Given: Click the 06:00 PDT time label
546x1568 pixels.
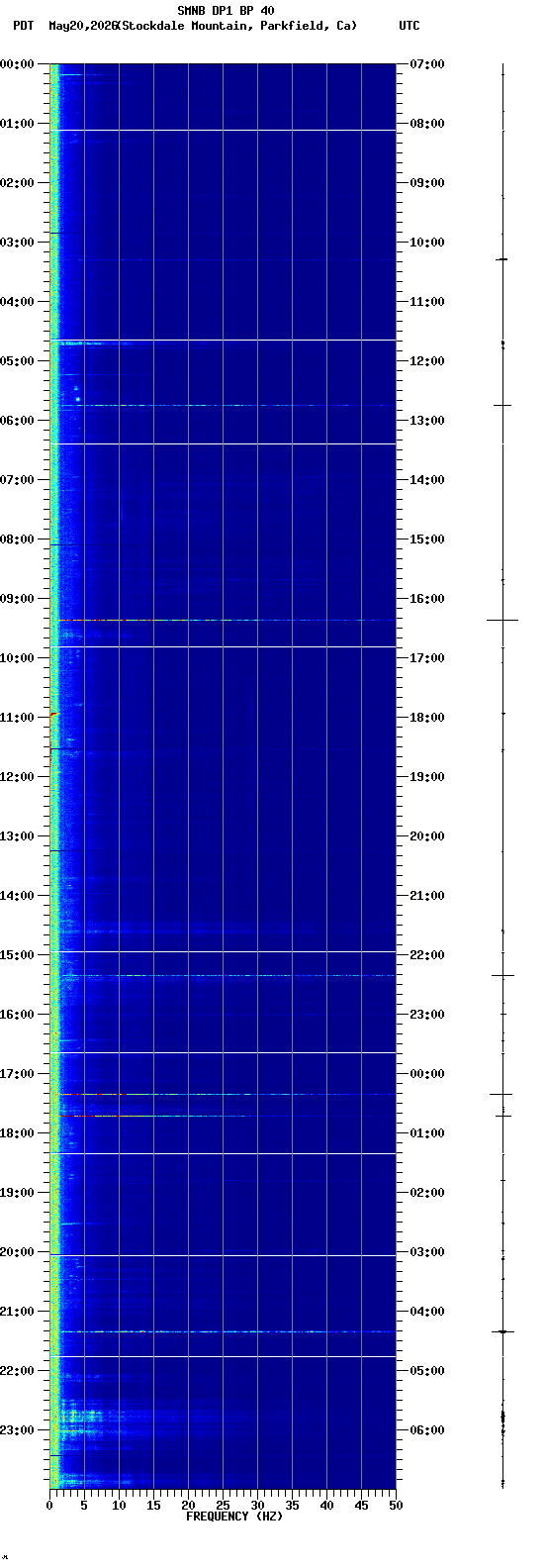Looking at the screenshot, I should coord(17,421).
